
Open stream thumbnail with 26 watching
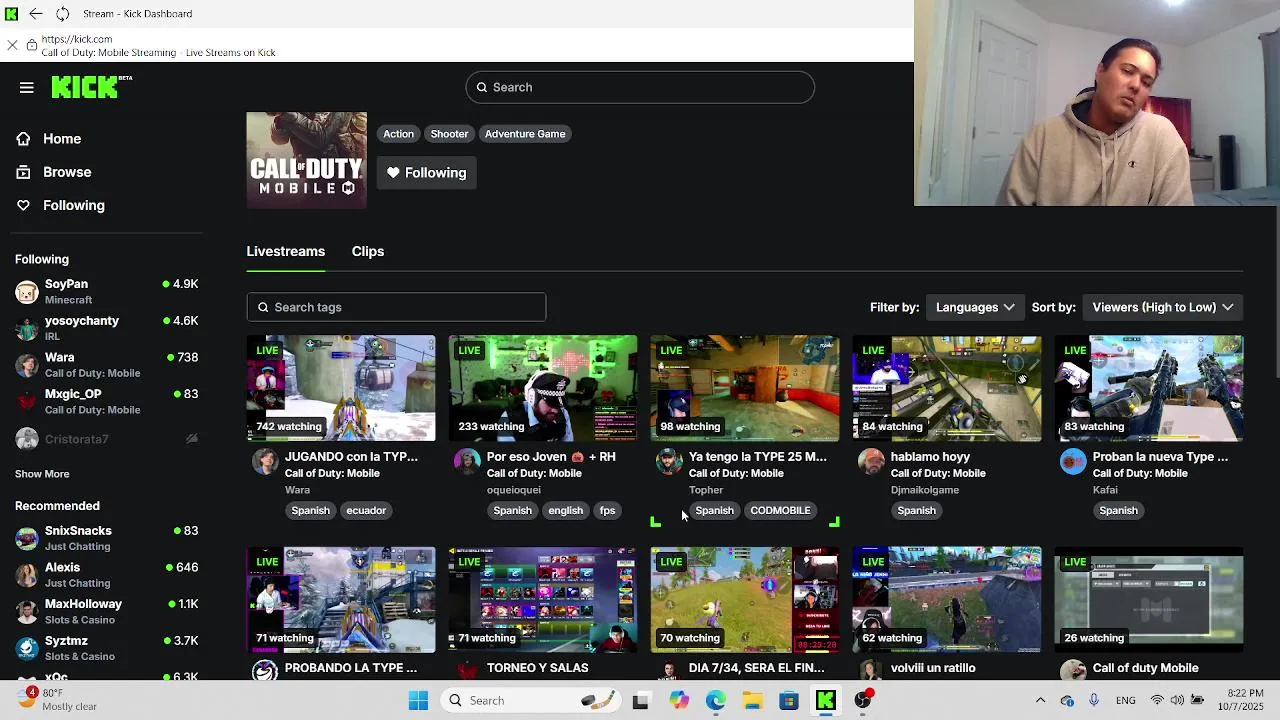[1149, 599]
